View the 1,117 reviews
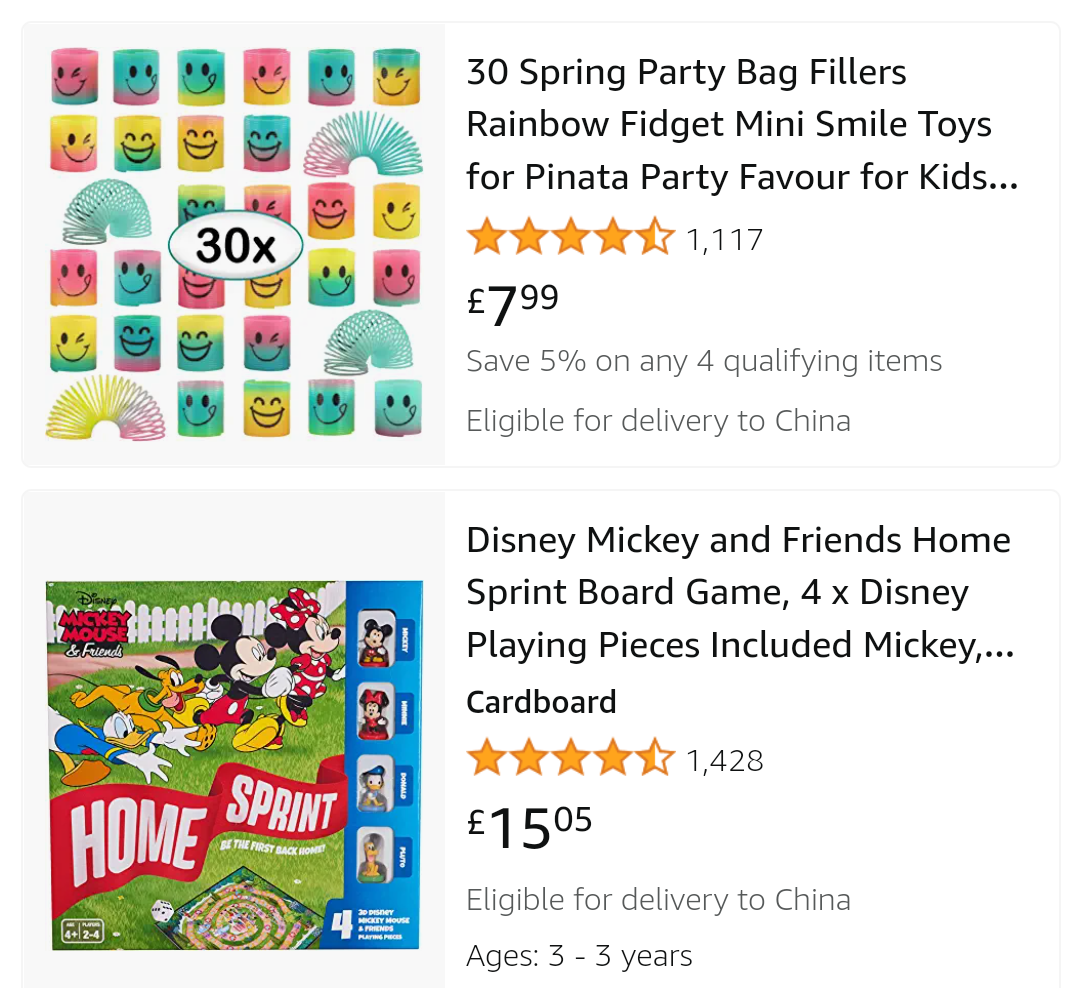The image size is (1076, 988). 724,240
